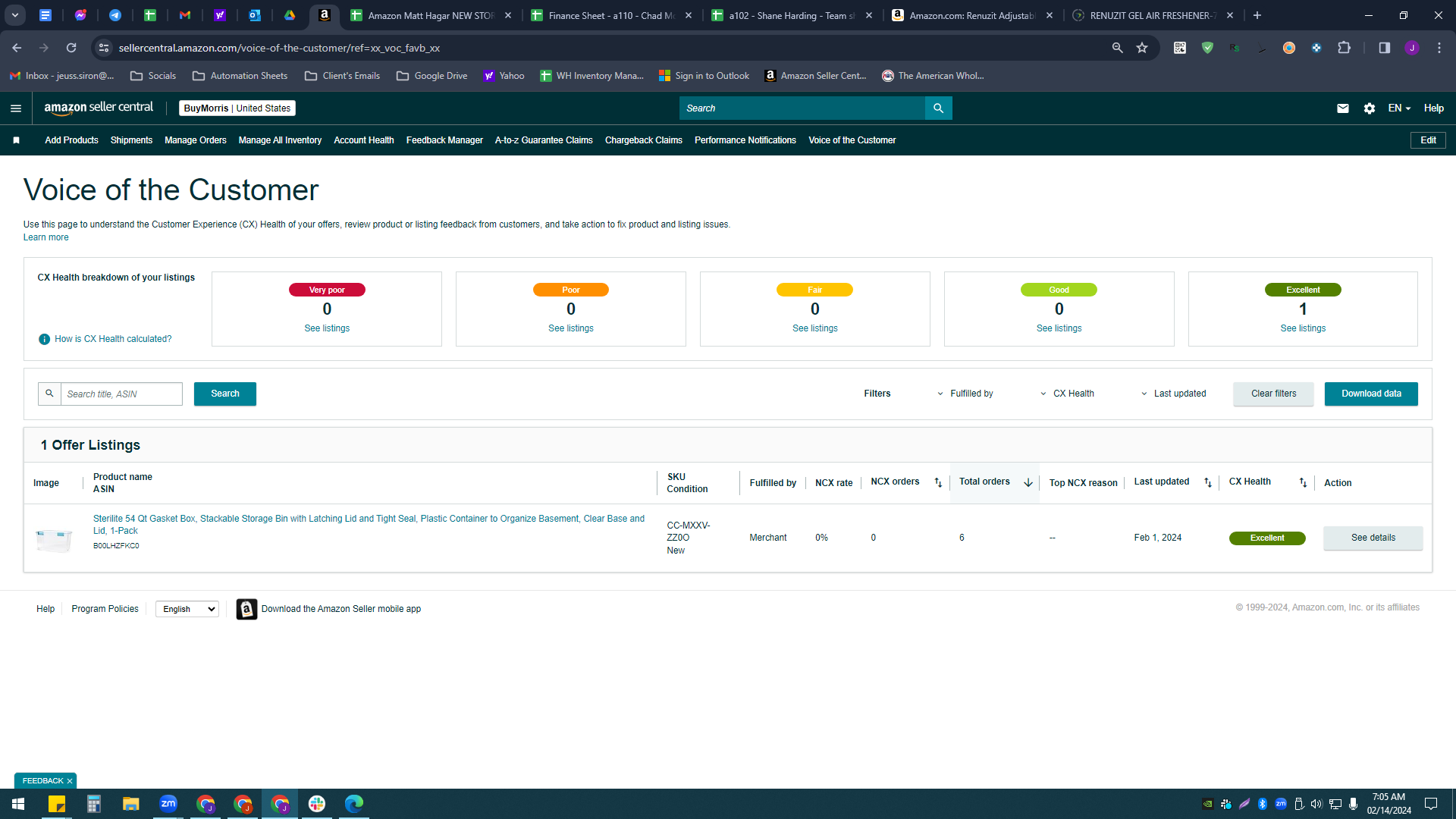This screenshot has height=819, width=1456.
Task: Click the Clear filters button
Action: tap(1274, 394)
